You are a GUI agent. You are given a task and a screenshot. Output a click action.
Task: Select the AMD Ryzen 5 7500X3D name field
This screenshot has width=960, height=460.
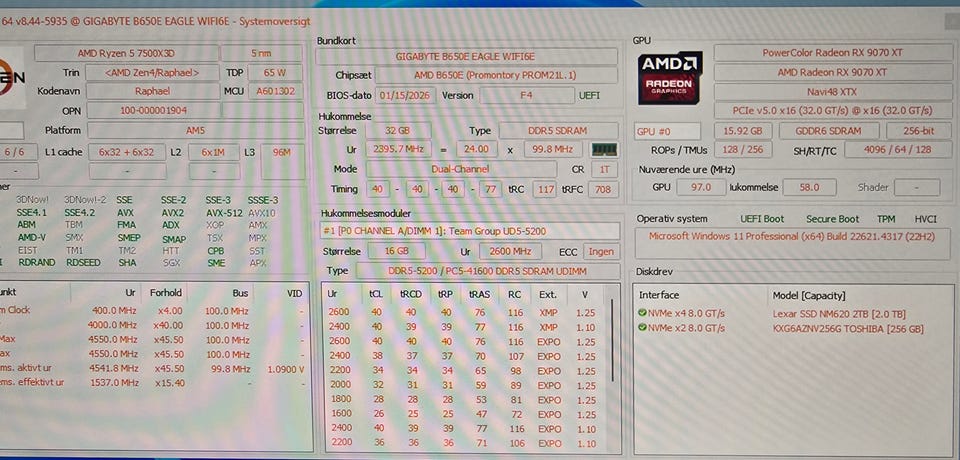126,53
